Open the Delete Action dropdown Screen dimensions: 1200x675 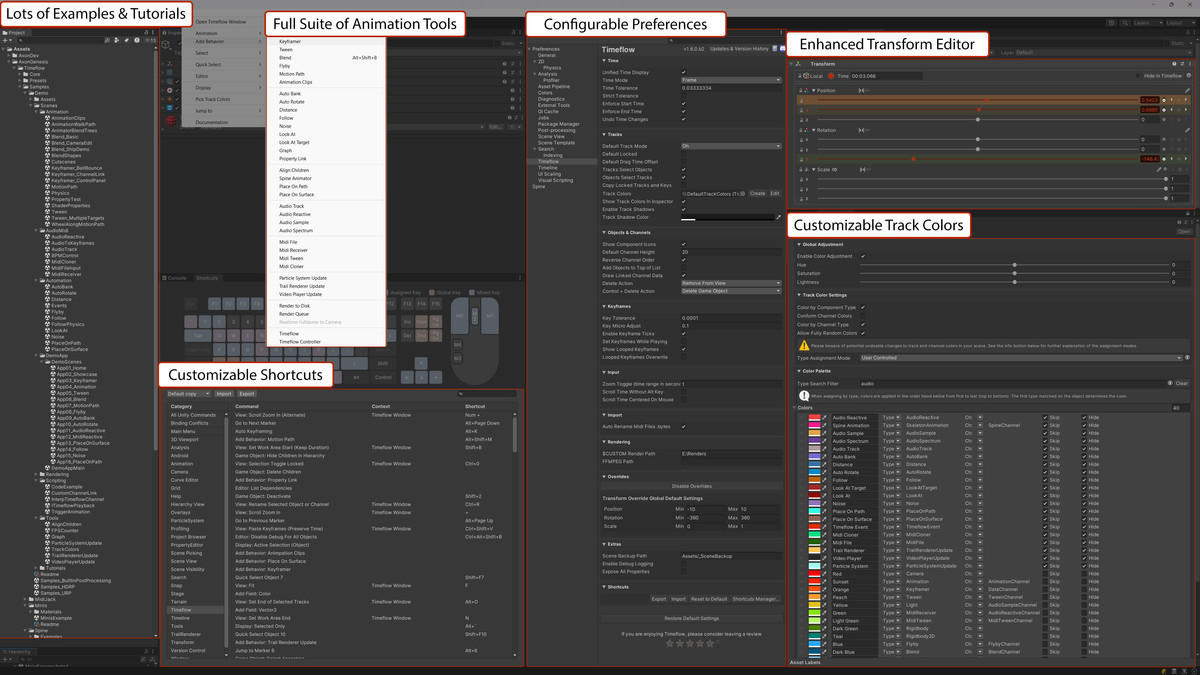click(732, 283)
